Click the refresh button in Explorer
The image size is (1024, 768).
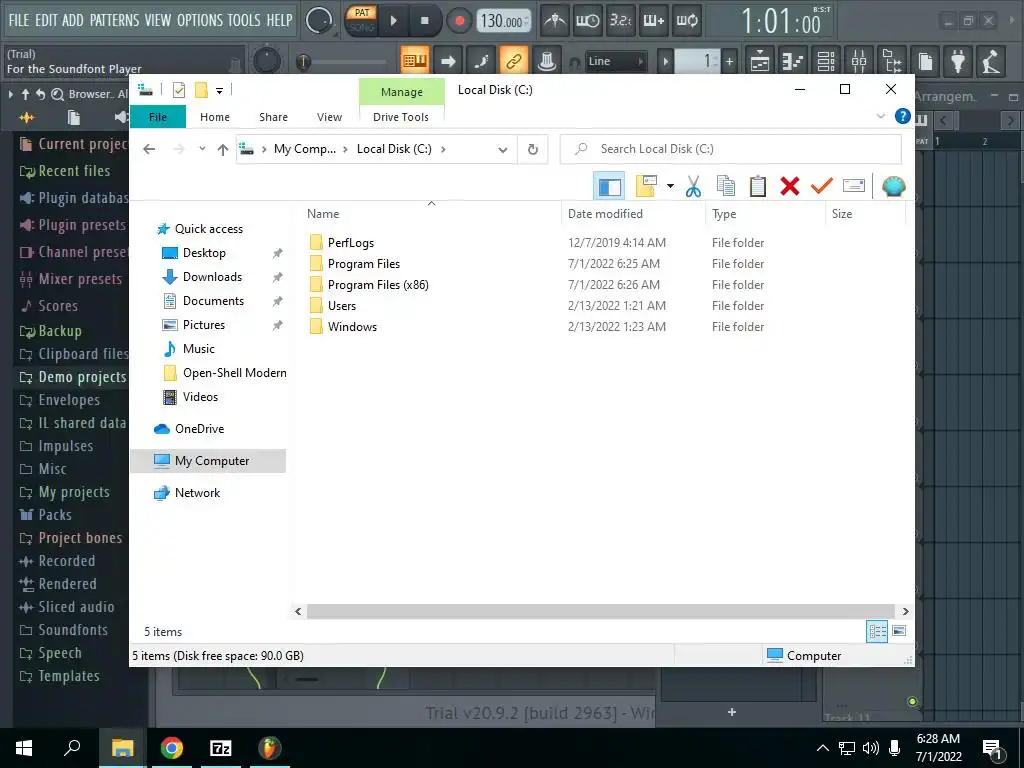(533, 150)
